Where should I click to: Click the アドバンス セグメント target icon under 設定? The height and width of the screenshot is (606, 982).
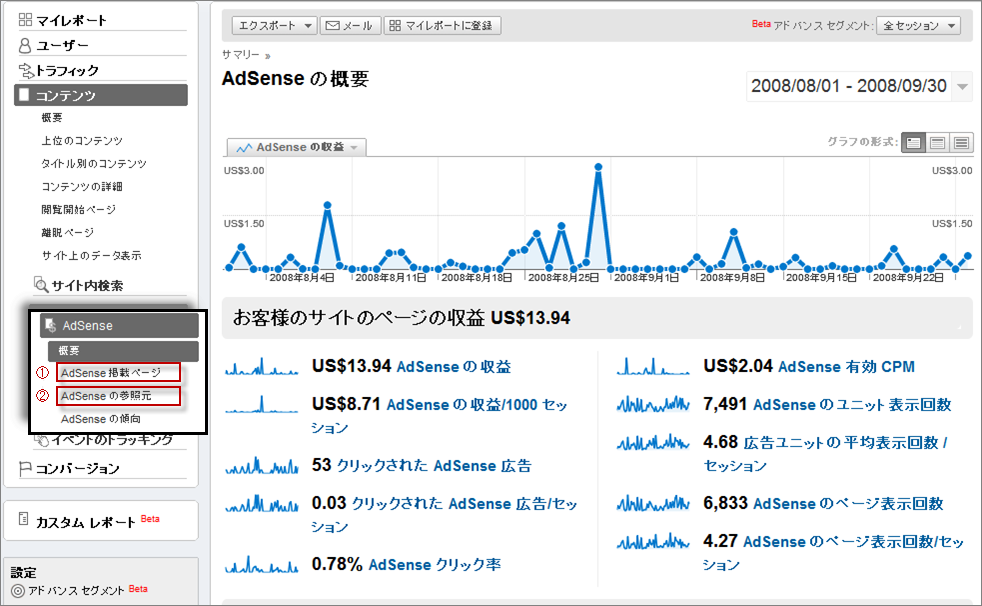(18, 590)
